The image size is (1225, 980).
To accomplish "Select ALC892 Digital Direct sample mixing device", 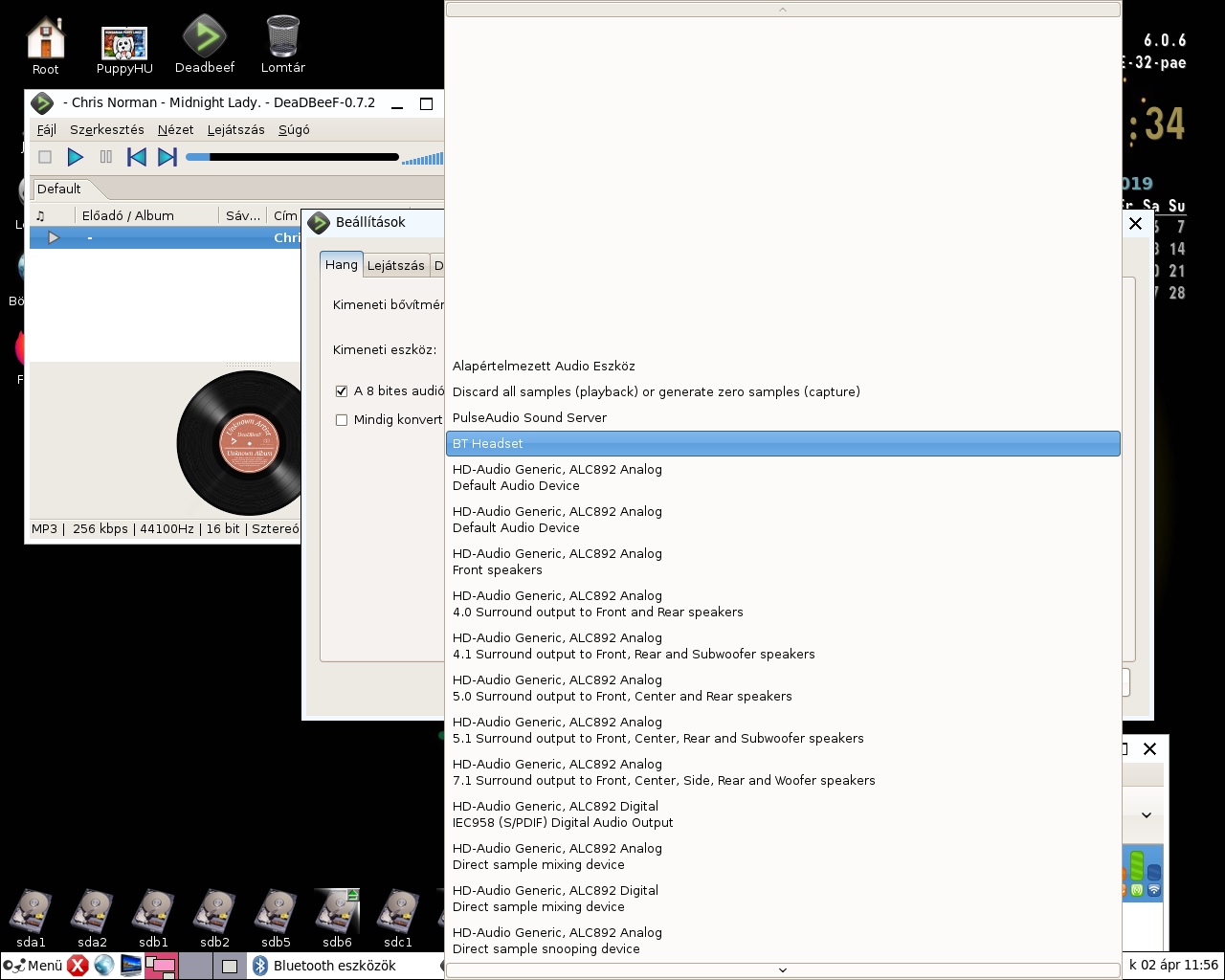I will 783,899.
